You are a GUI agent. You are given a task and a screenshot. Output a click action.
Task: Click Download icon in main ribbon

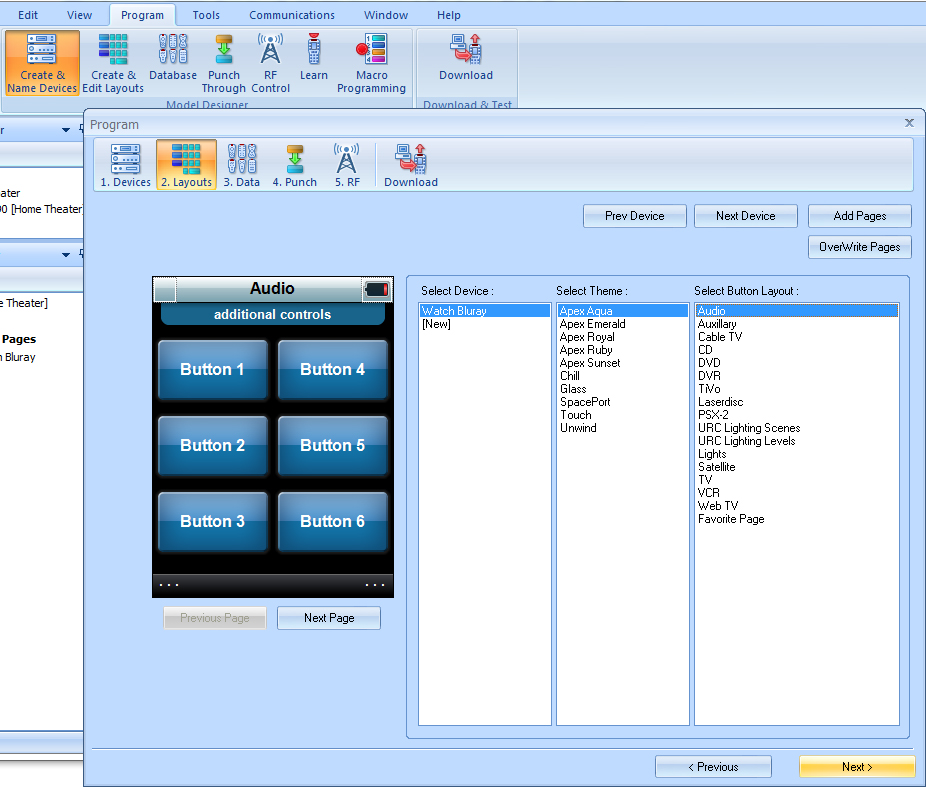(466, 58)
